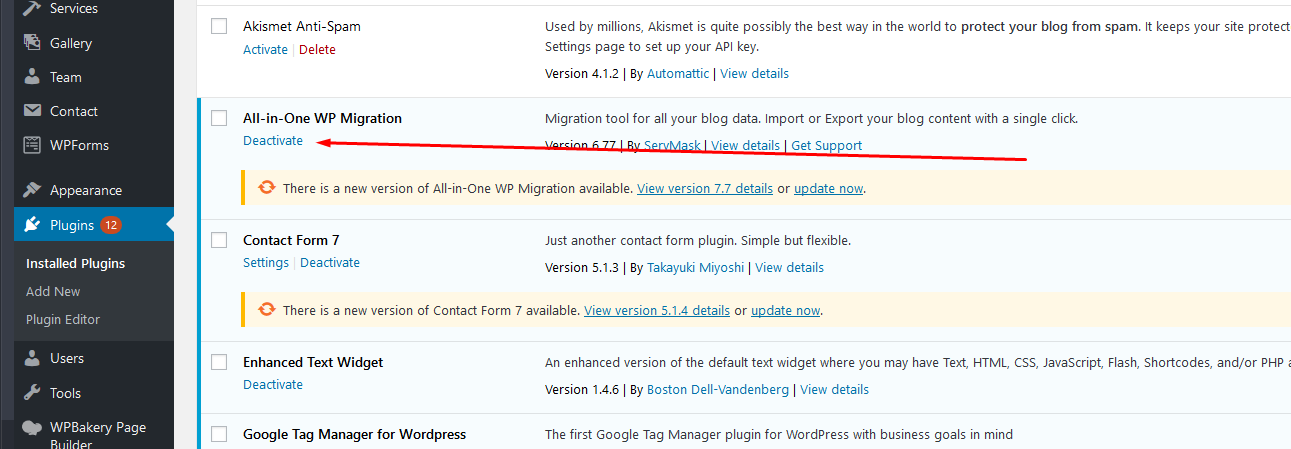Click update now for All-in-One WP Migration
1291x449 pixels.
[x=828, y=188]
